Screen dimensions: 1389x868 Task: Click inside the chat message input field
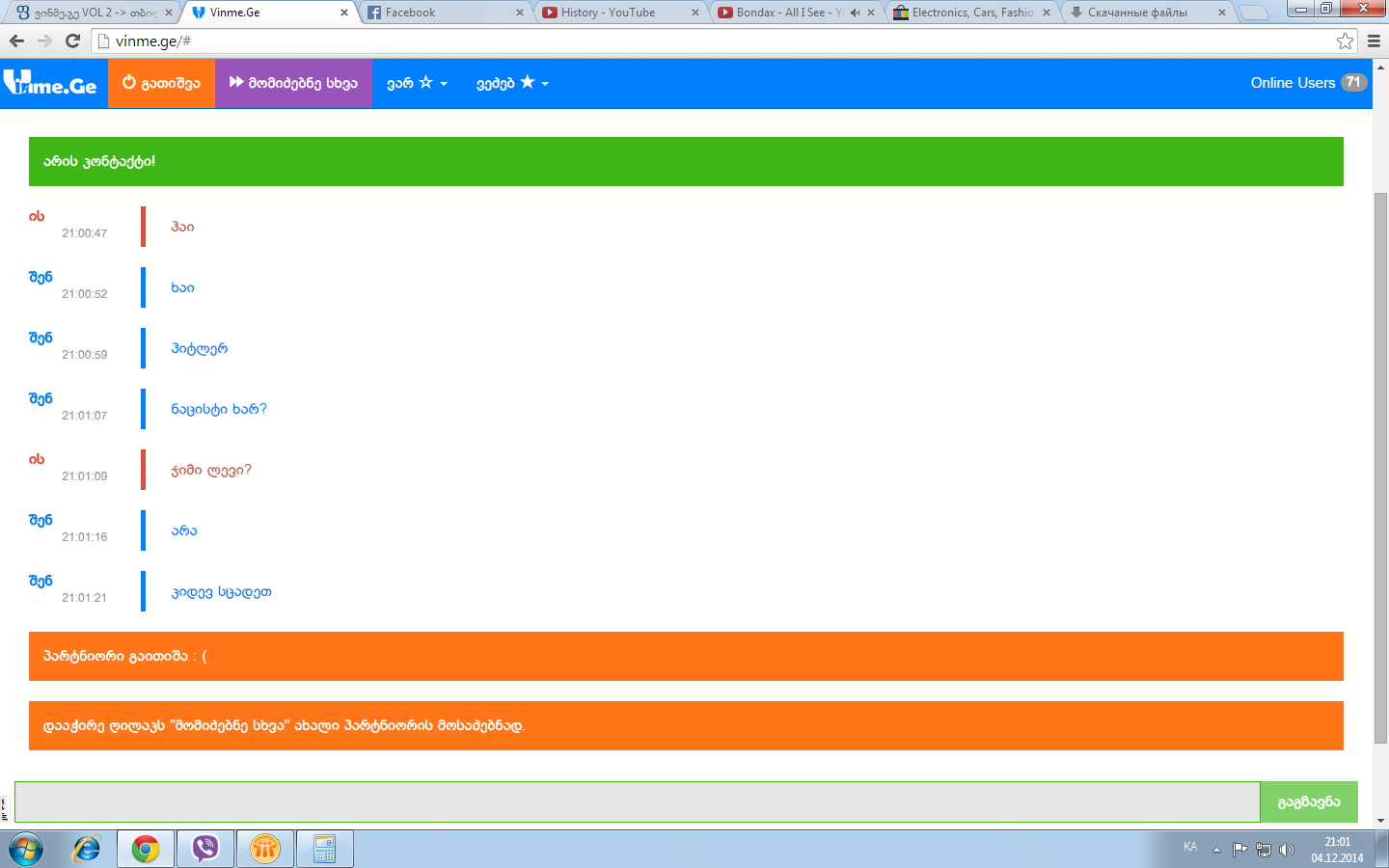tap(627, 801)
